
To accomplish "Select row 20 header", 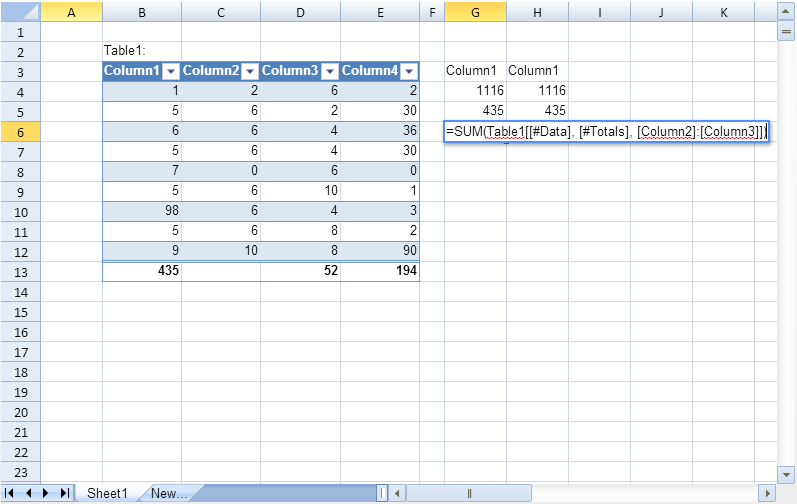I will (20, 412).
